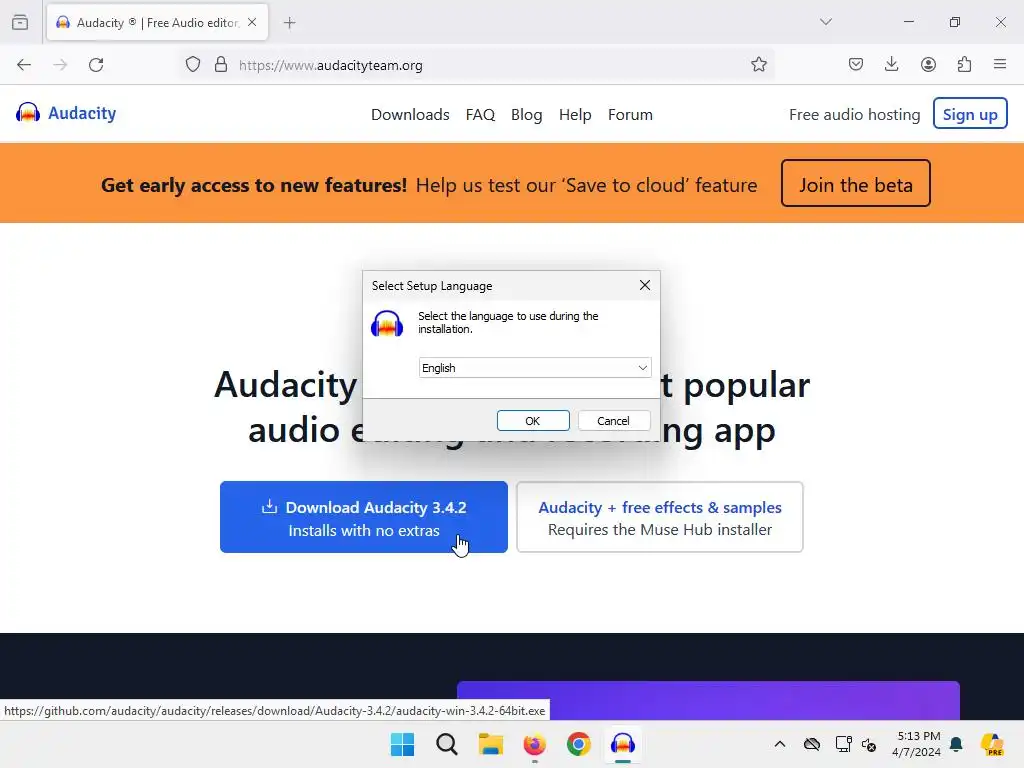Bookmark this page with star icon

tap(759, 65)
